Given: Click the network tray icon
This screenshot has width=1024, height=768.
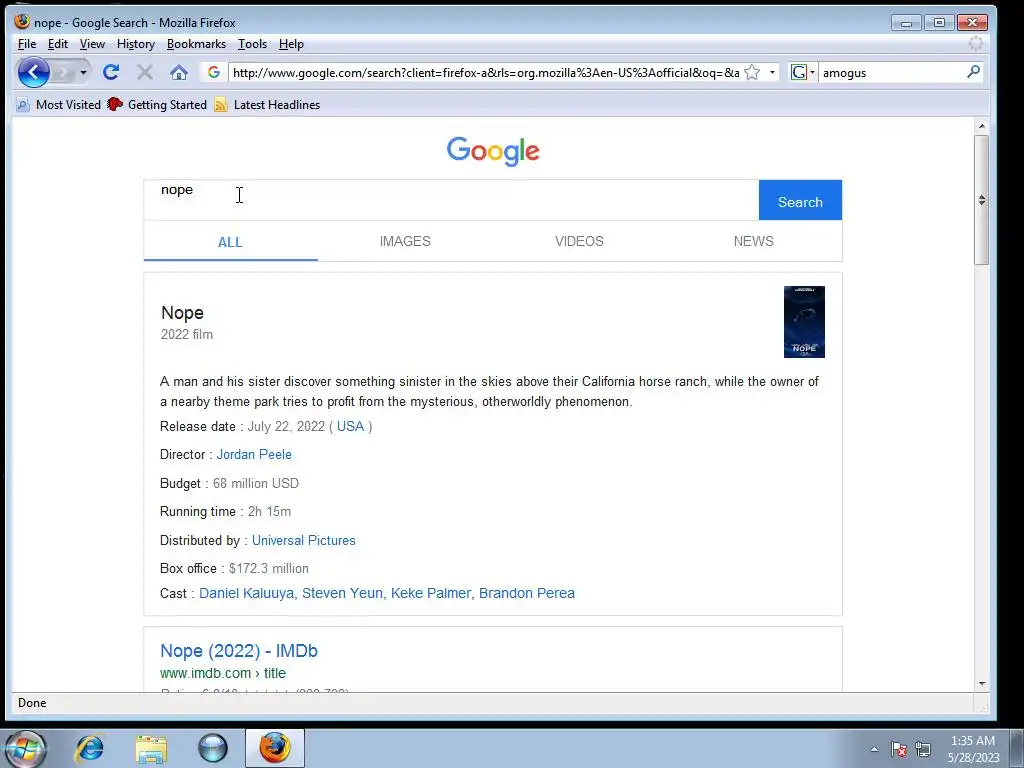Looking at the screenshot, I should [923, 749].
